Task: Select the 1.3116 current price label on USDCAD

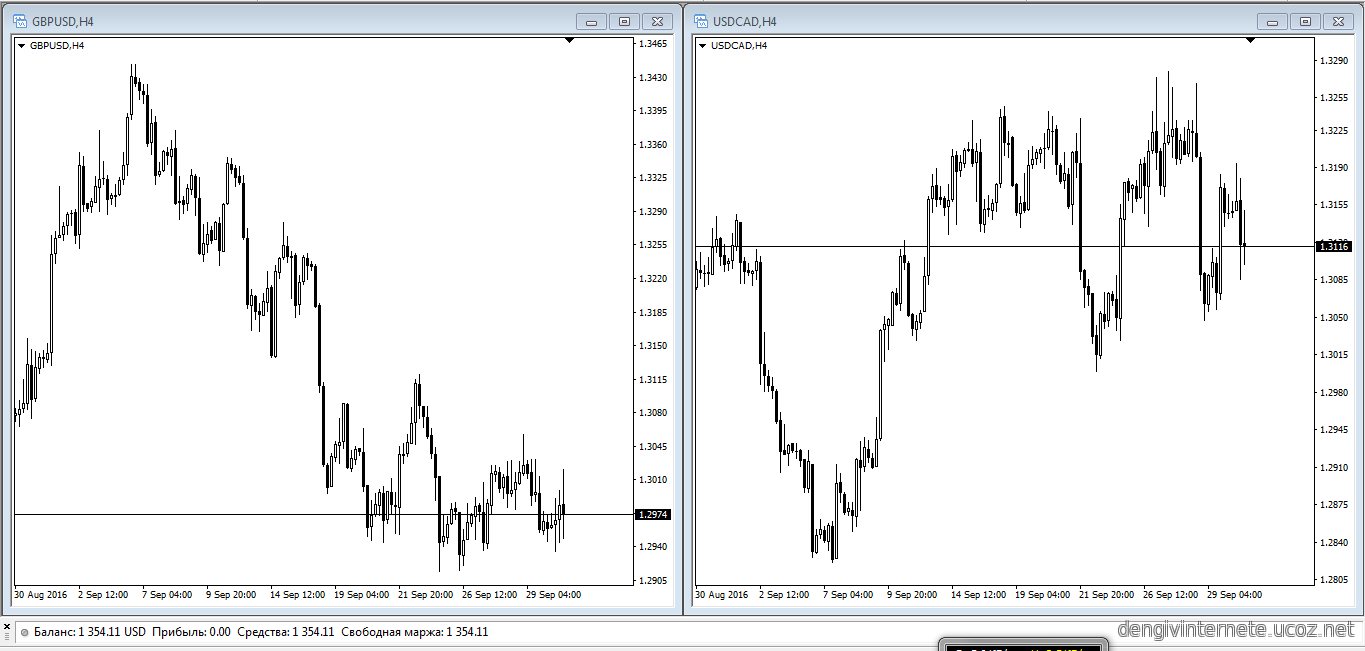Action: [1334, 246]
